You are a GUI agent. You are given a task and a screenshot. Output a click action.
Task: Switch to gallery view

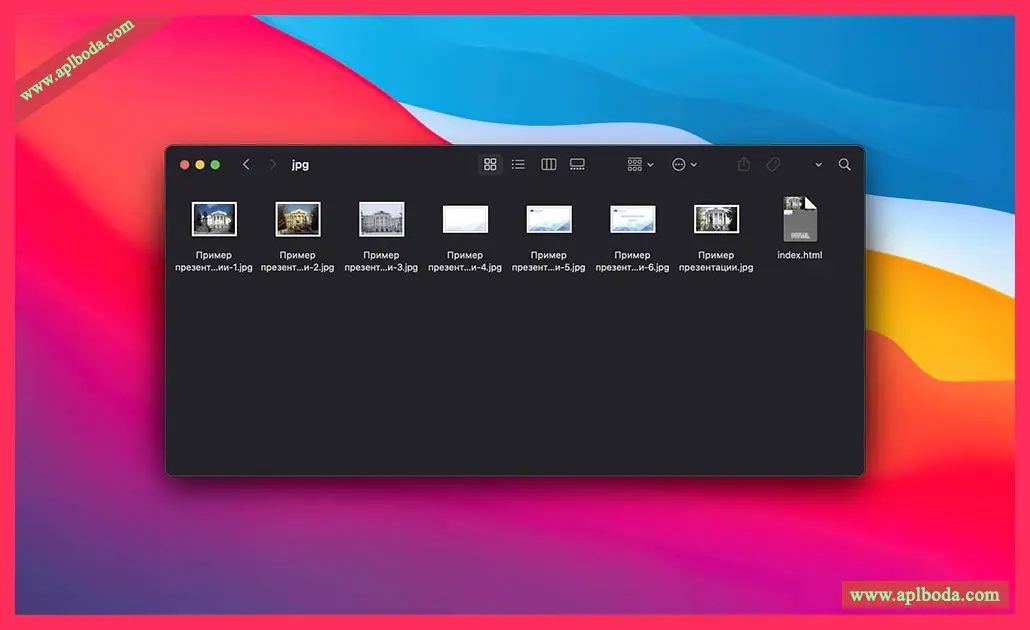tap(577, 165)
